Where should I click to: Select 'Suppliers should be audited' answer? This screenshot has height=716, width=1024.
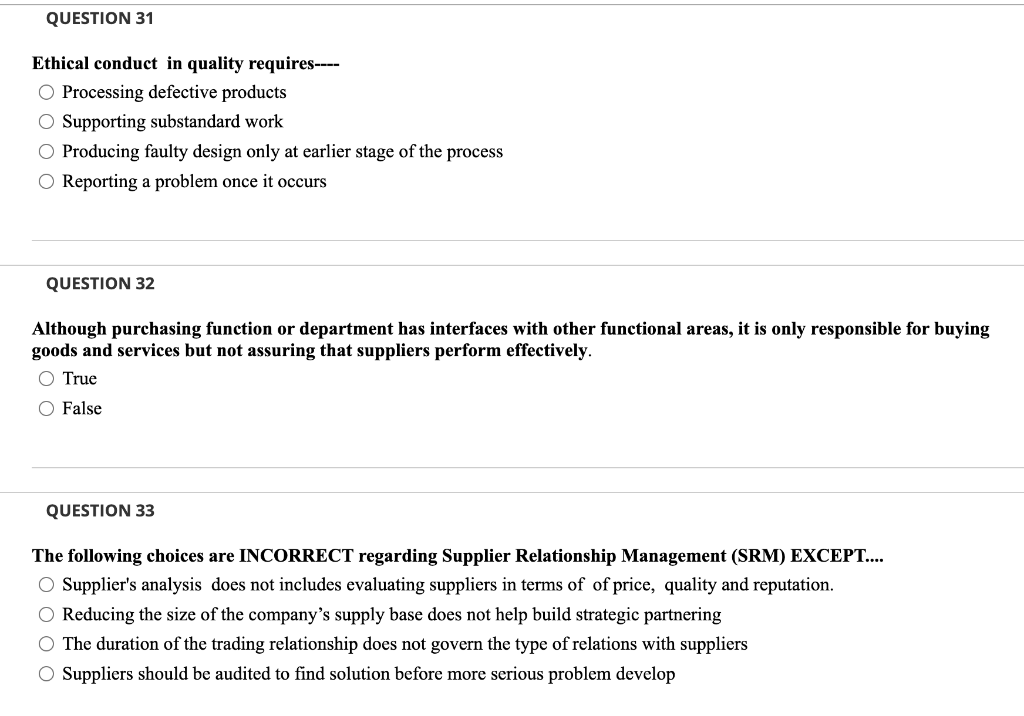(x=46, y=674)
